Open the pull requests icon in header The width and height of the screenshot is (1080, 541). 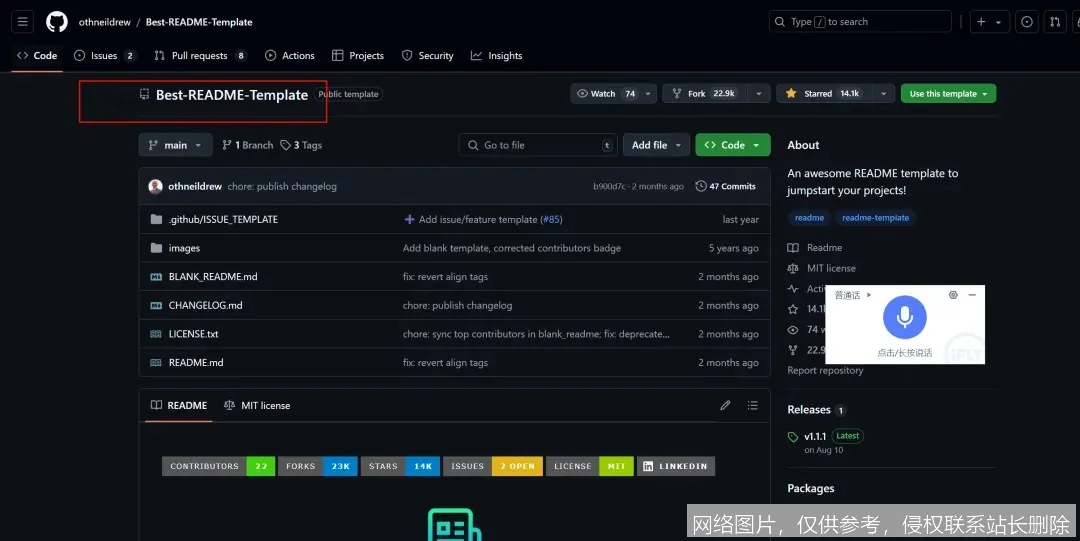click(1055, 22)
